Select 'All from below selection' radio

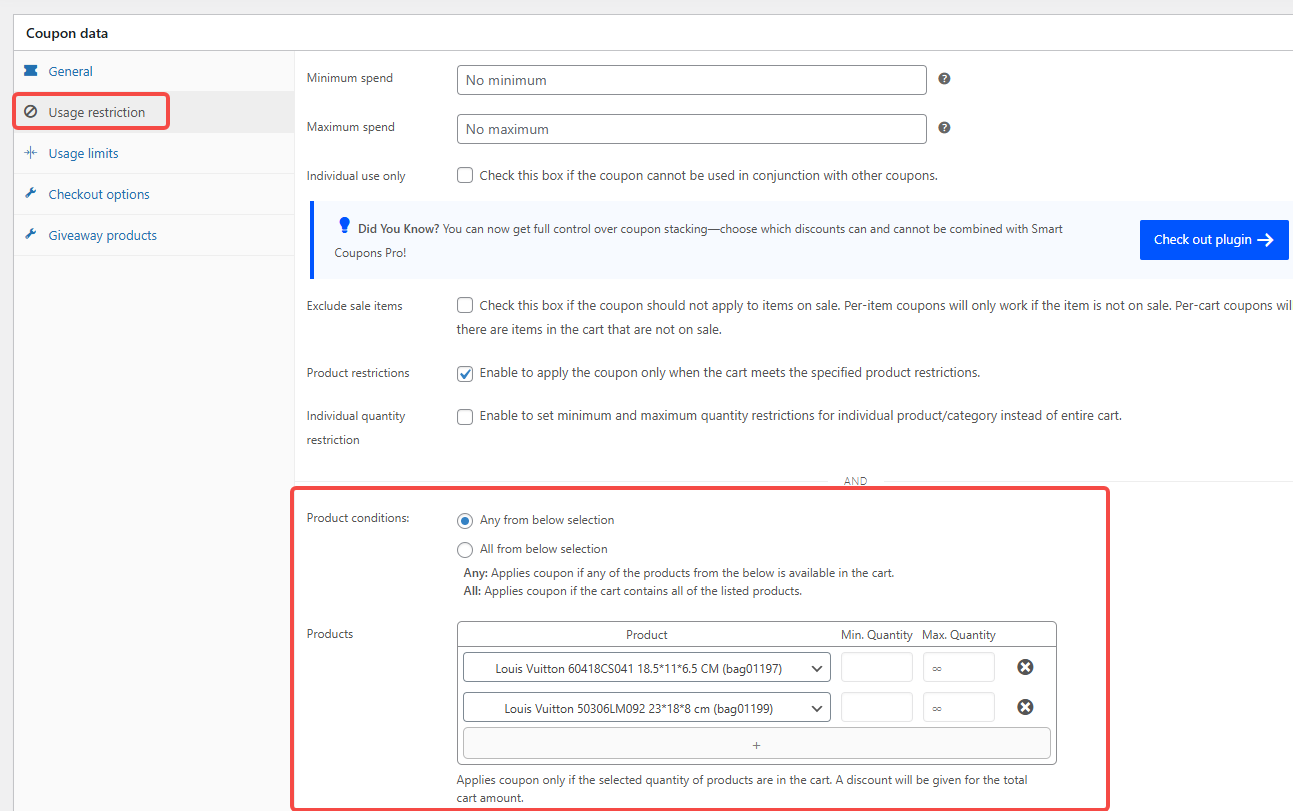tap(465, 549)
